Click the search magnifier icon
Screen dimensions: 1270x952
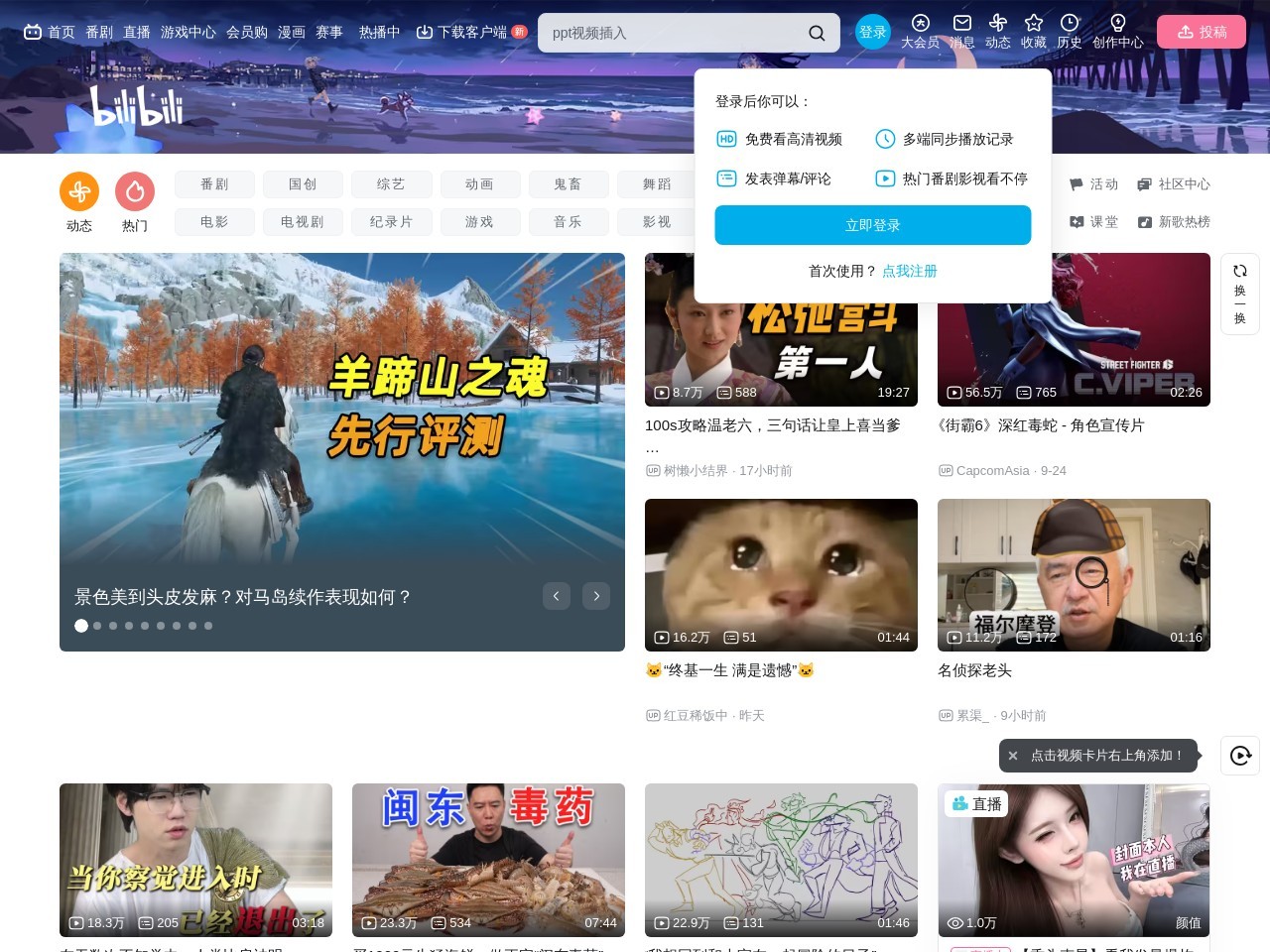[x=817, y=33]
